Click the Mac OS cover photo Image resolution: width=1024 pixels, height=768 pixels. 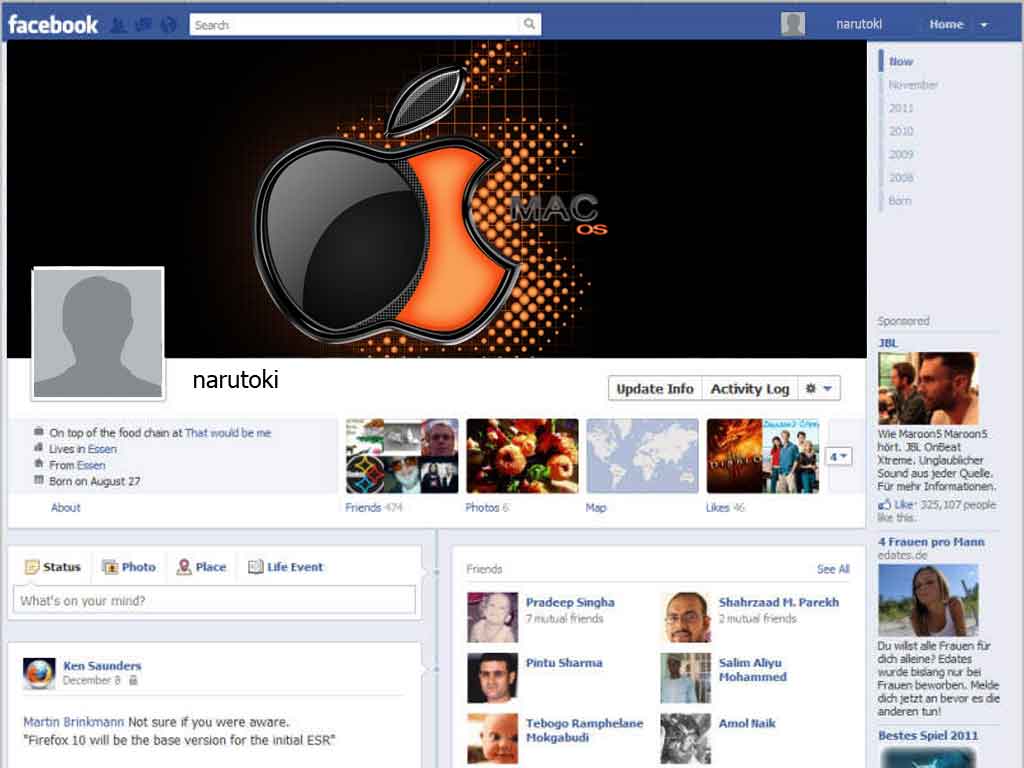[x=436, y=199]
